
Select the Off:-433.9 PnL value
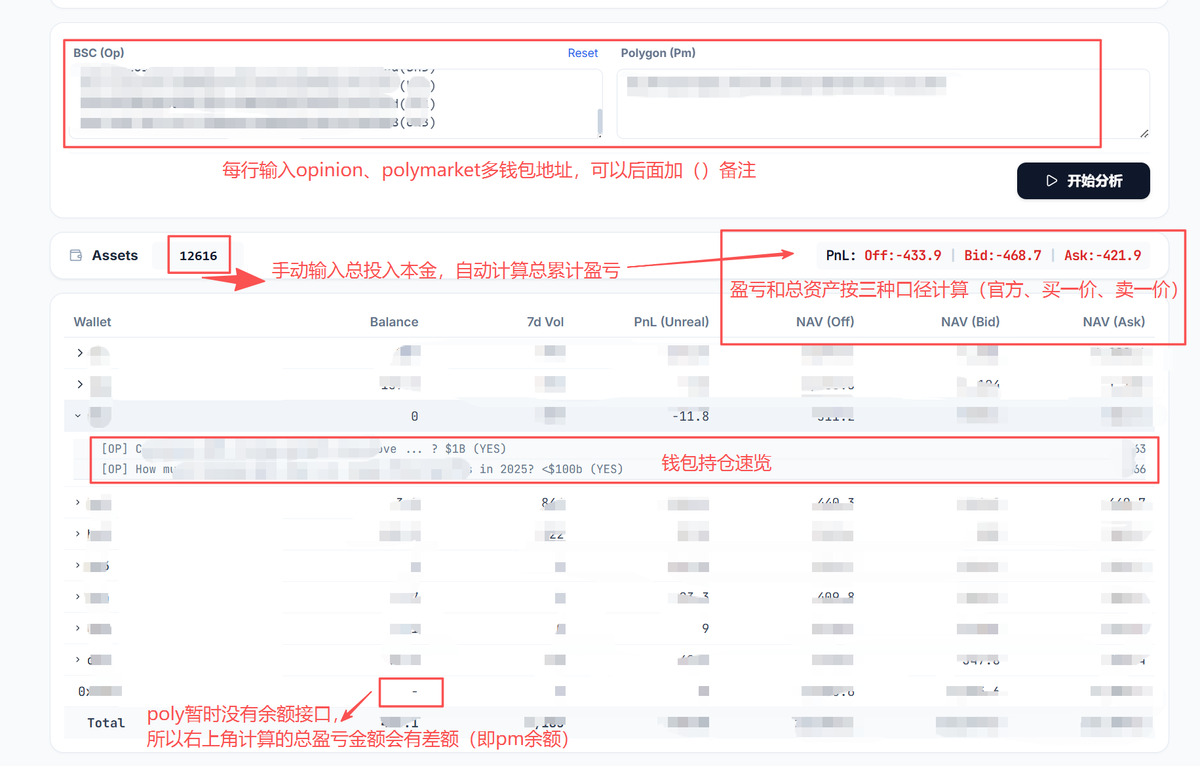click(903, 256)
